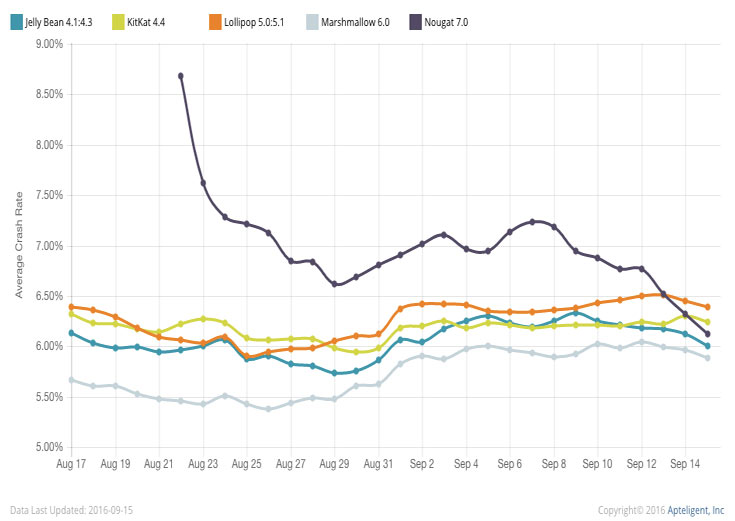Click the Sep 2 x-axis date label
The height and width of the screenshot is (521, 735).
click(422, 465)
